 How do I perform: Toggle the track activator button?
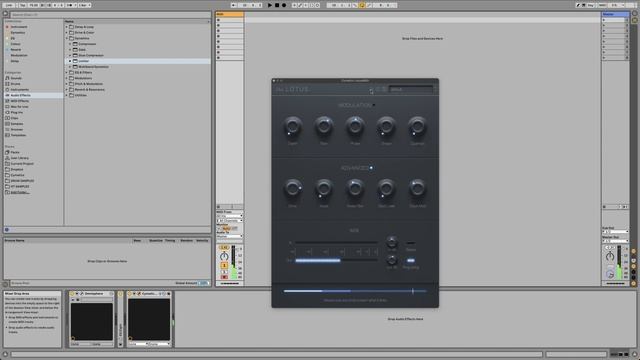224,266
